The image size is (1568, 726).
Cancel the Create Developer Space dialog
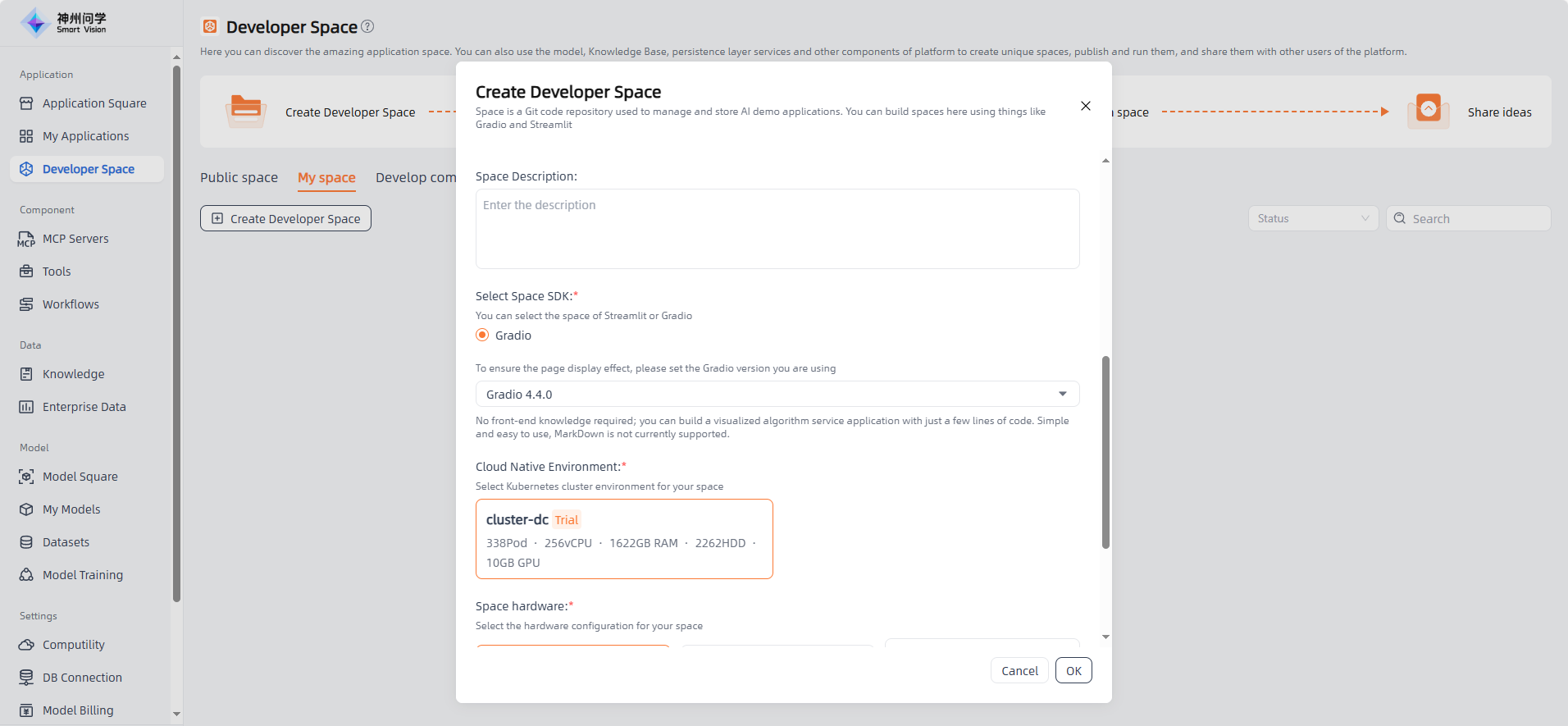coord(1019,670)
